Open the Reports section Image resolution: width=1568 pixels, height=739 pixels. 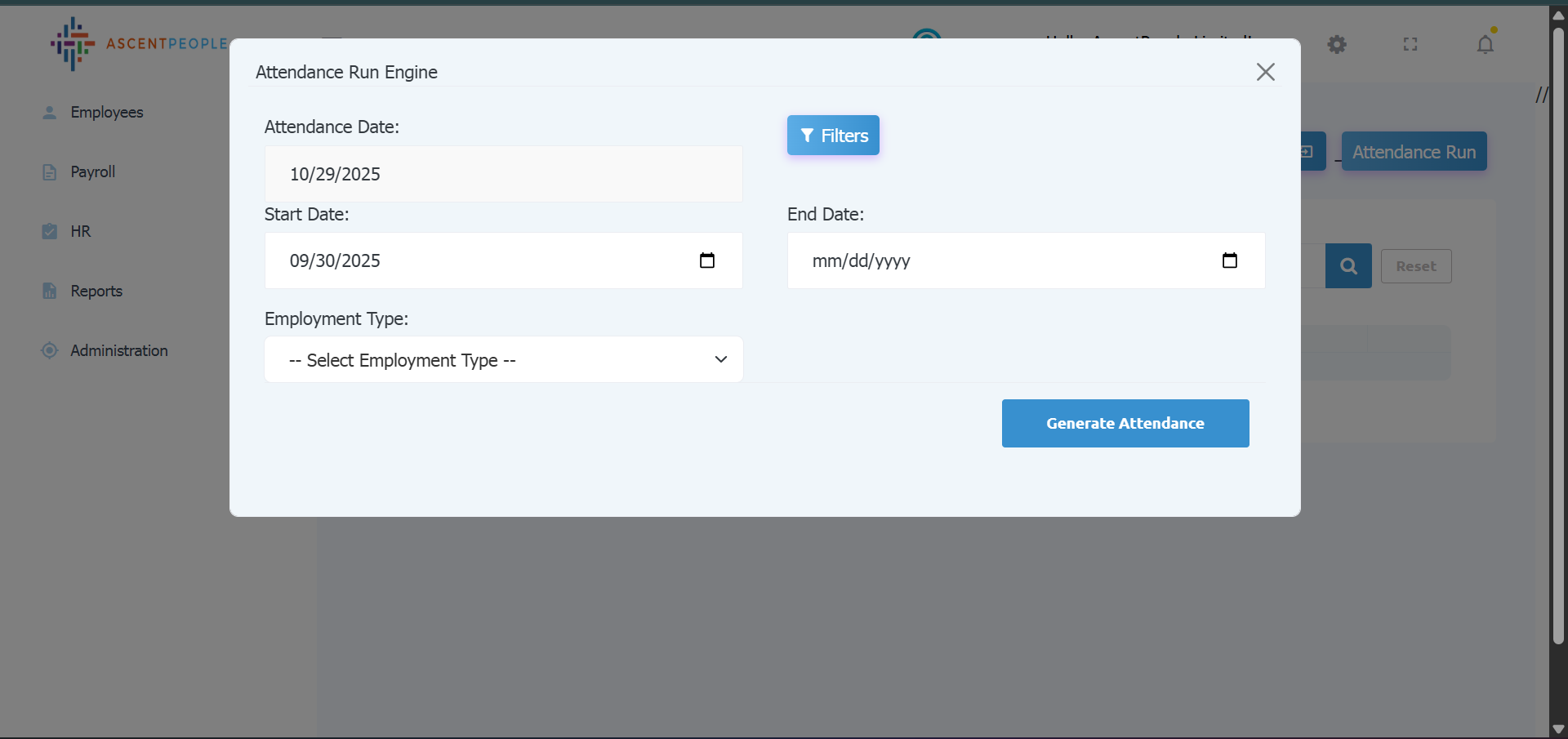[96, 292]
